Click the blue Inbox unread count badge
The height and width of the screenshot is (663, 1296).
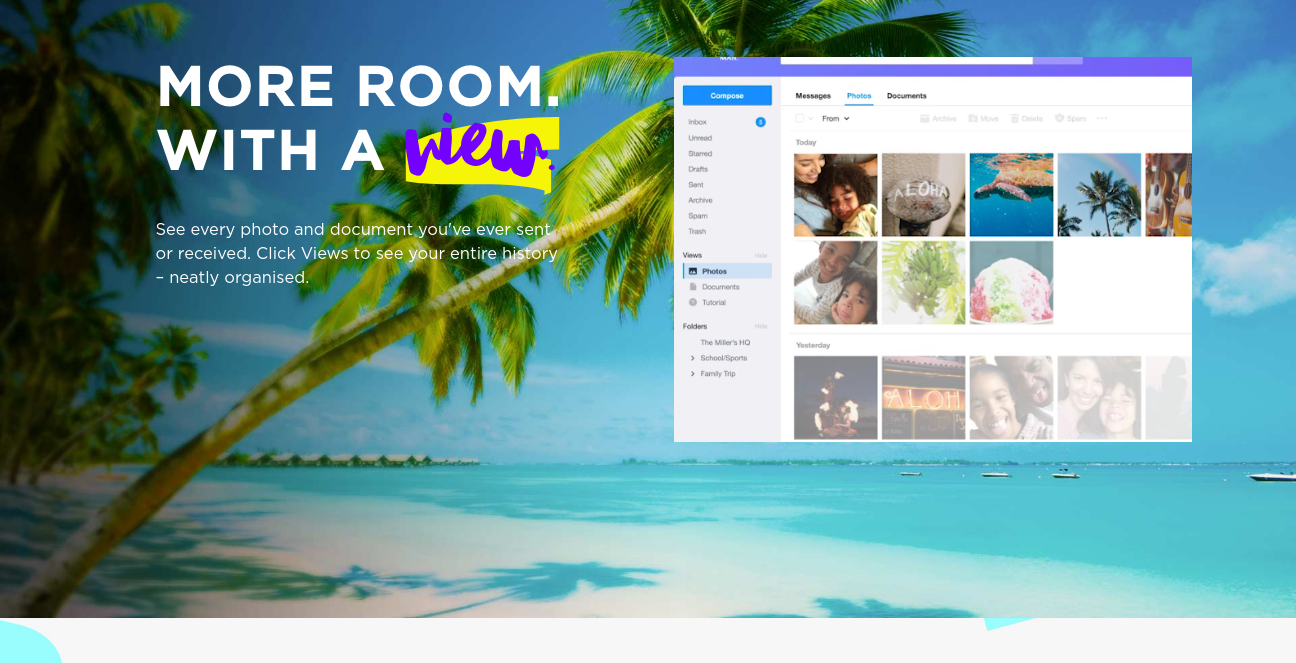pyautogui.click(x=760, y=122)
